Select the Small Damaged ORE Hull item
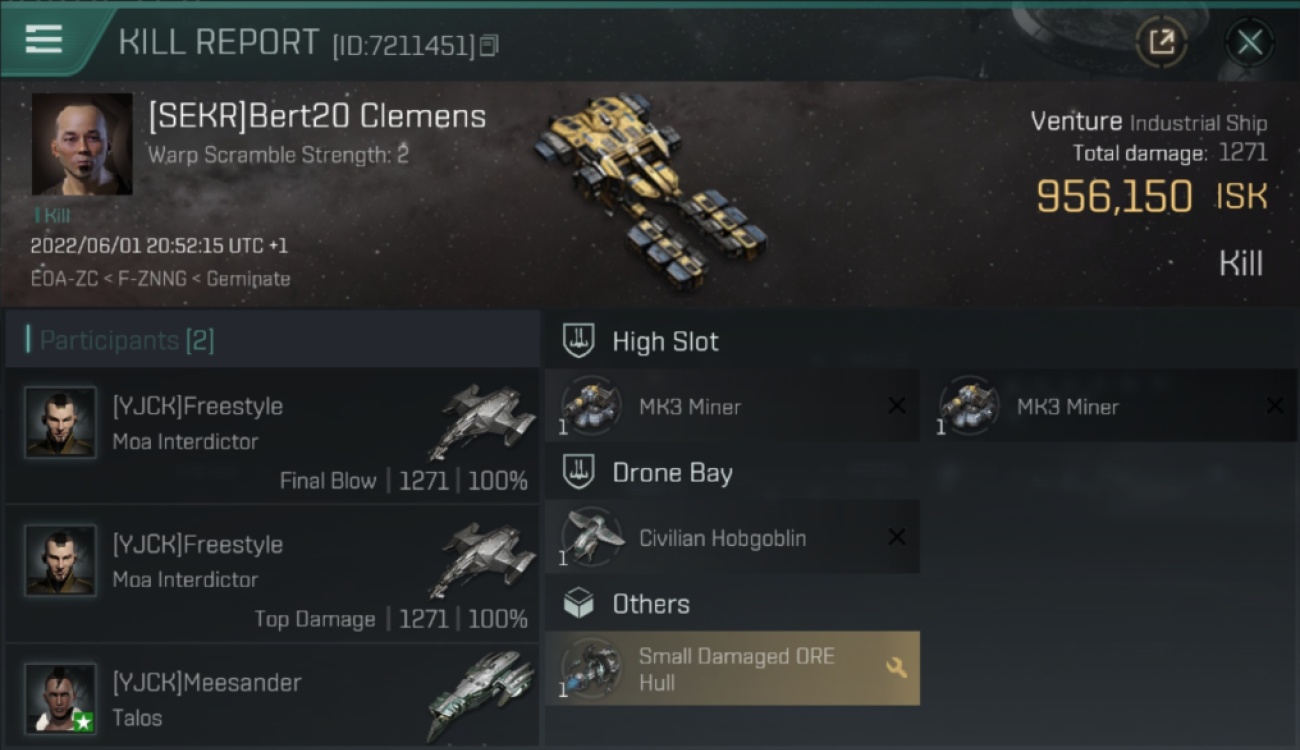The image size is (1300, 750). click(x=732, y=668)
